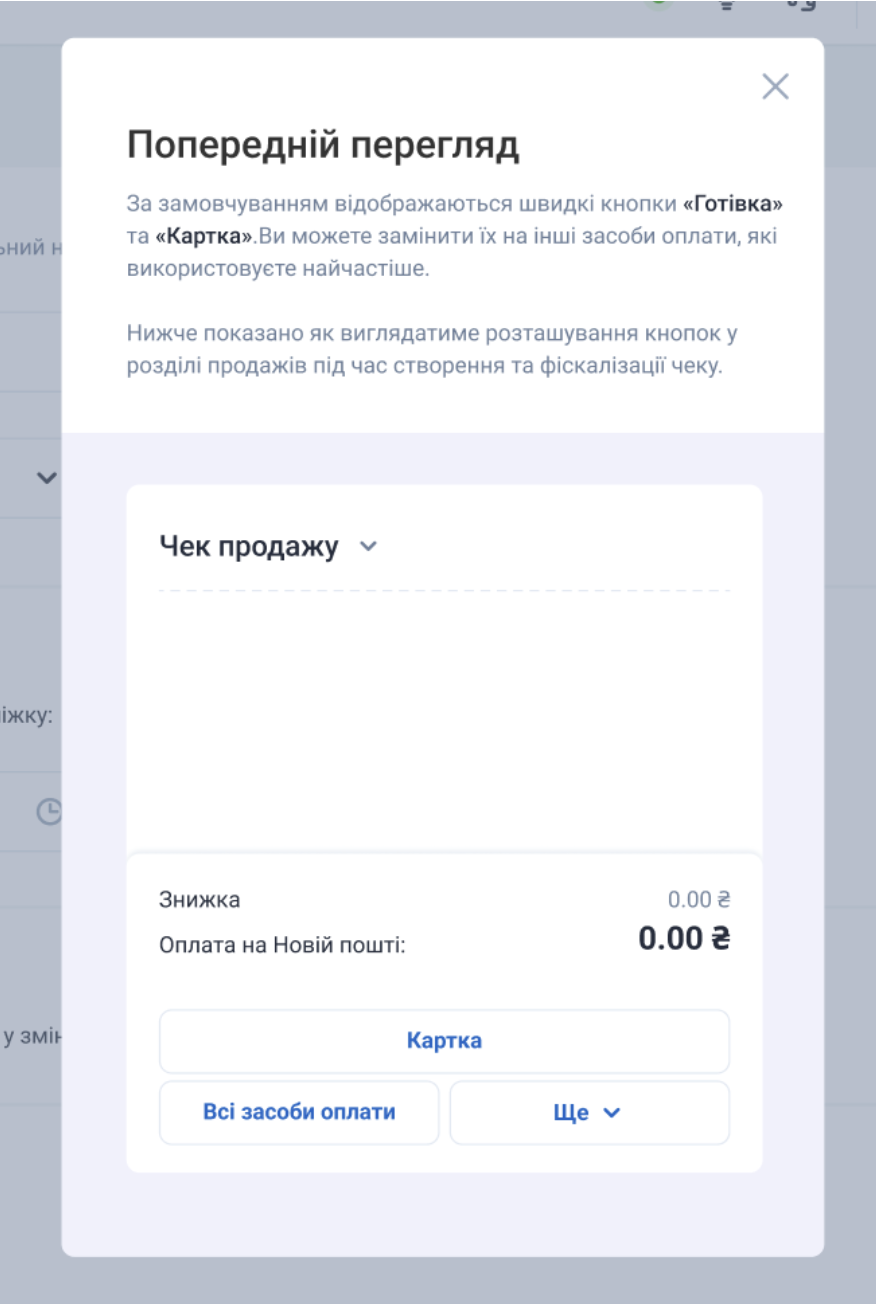
Task: Click the Оплата на Новій пошті label
Action: [282, 944]
